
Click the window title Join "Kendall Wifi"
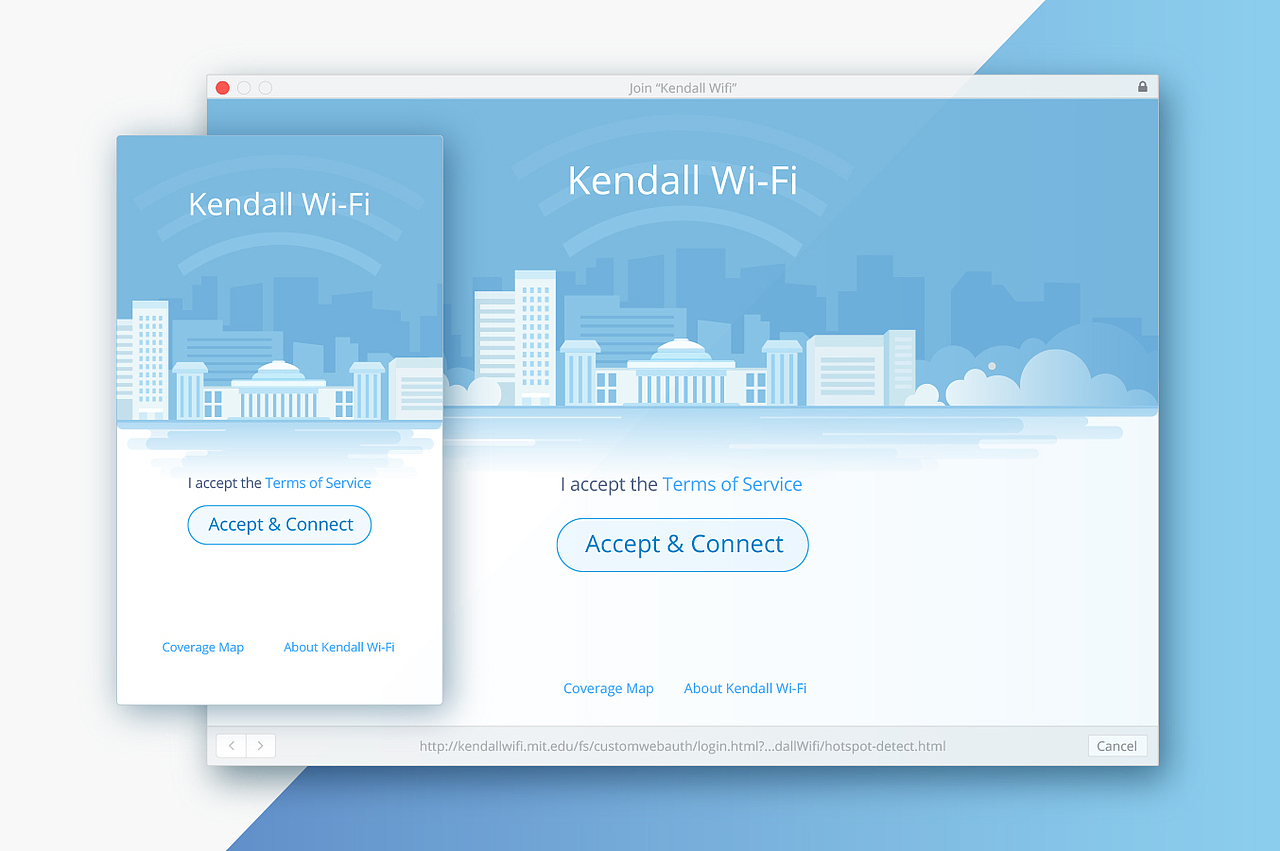(x=683, y=88)
